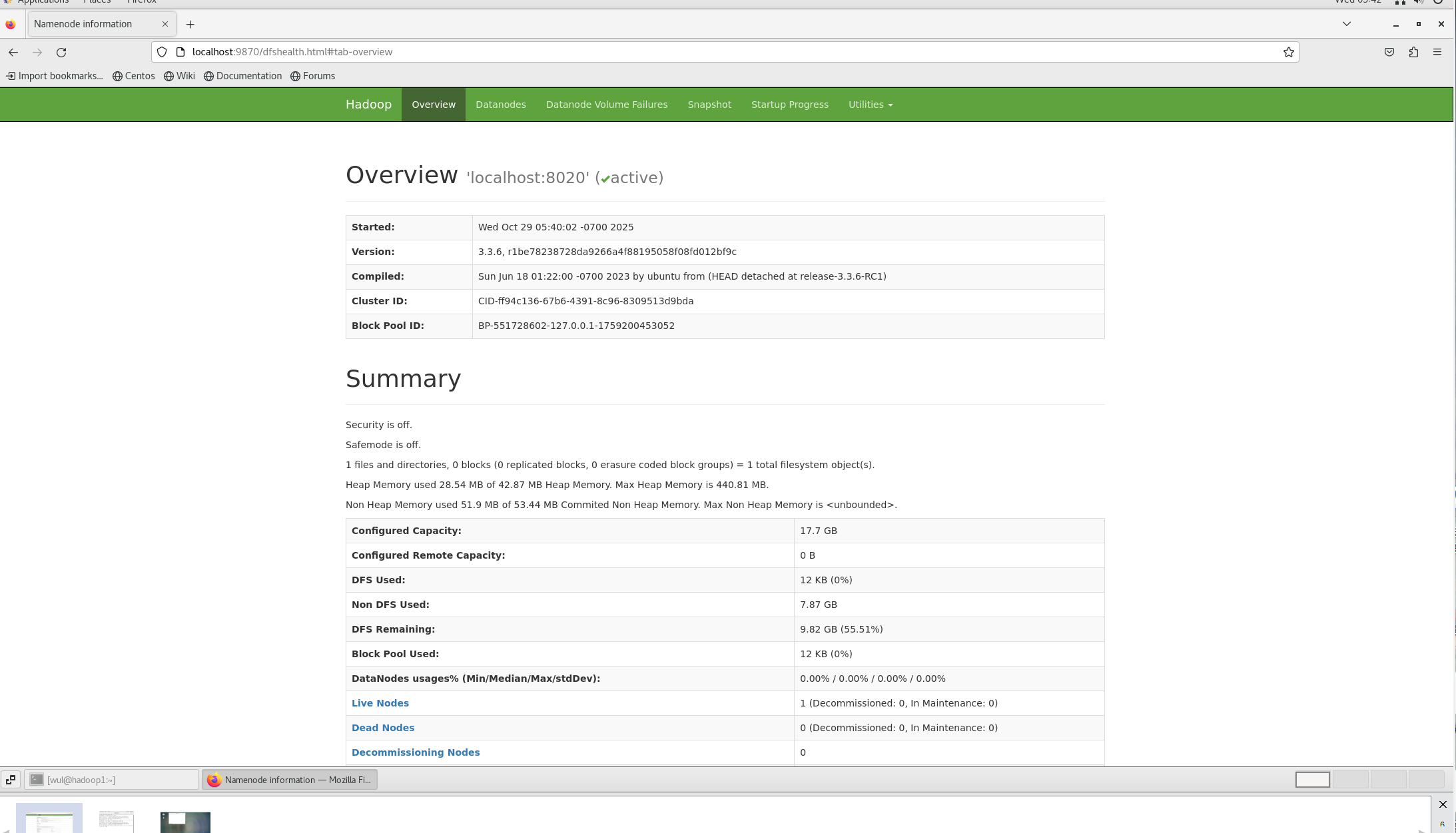Click the Summary heading
Image resolution: width=1456 pixels, height=833 pixels.
coord(403,378)
